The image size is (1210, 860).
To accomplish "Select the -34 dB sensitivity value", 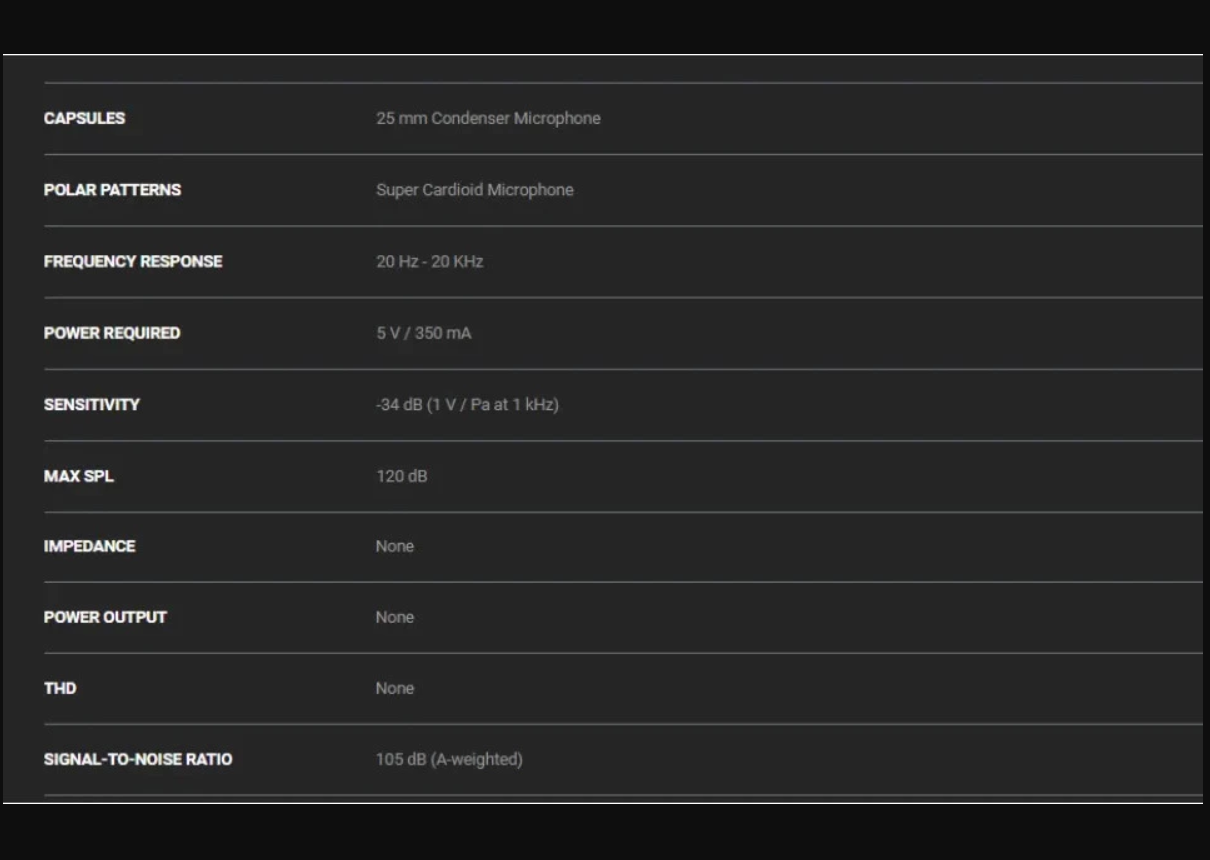I will pos(467,404).
